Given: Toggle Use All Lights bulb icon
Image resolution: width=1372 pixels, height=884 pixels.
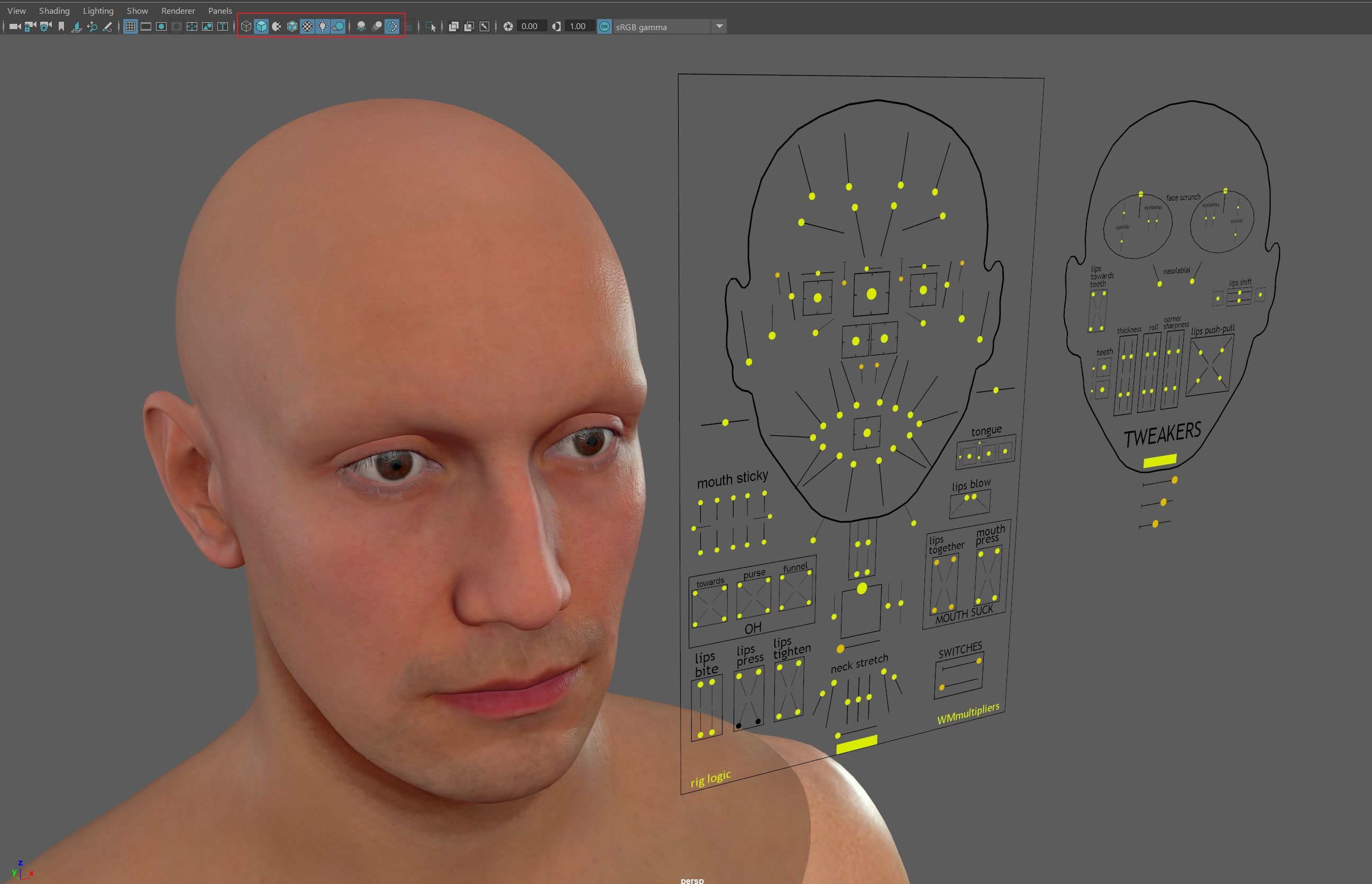Looking at the screenshot, I should coord(323,26).
